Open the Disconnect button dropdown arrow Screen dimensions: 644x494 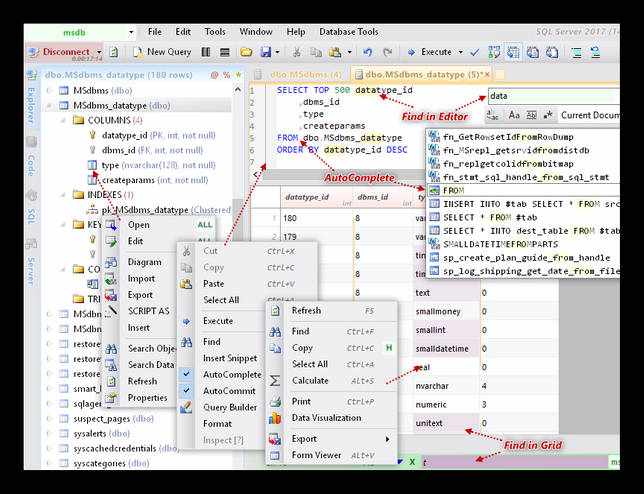pos(99,52)
